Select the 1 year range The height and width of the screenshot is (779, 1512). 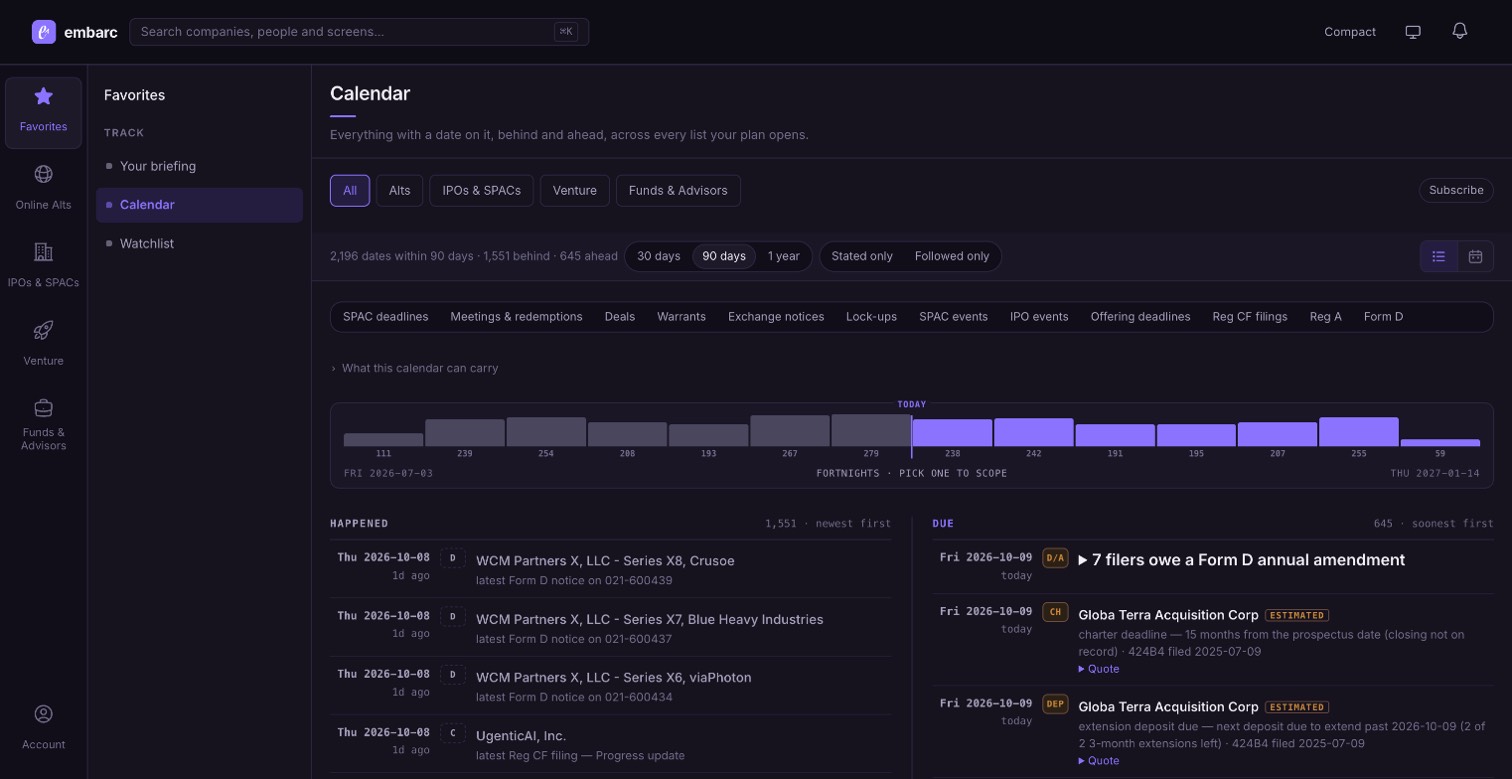click(x=784, y=256)
